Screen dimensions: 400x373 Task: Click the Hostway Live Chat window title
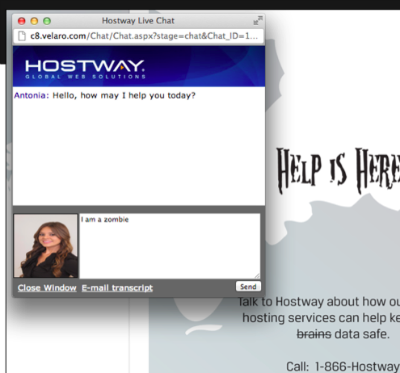point(138,21)
